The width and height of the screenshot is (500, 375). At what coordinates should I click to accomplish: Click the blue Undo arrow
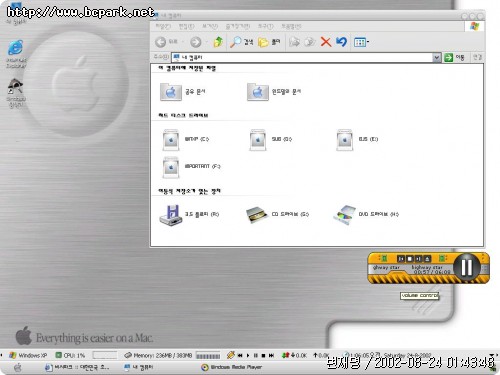click(341, 42)
